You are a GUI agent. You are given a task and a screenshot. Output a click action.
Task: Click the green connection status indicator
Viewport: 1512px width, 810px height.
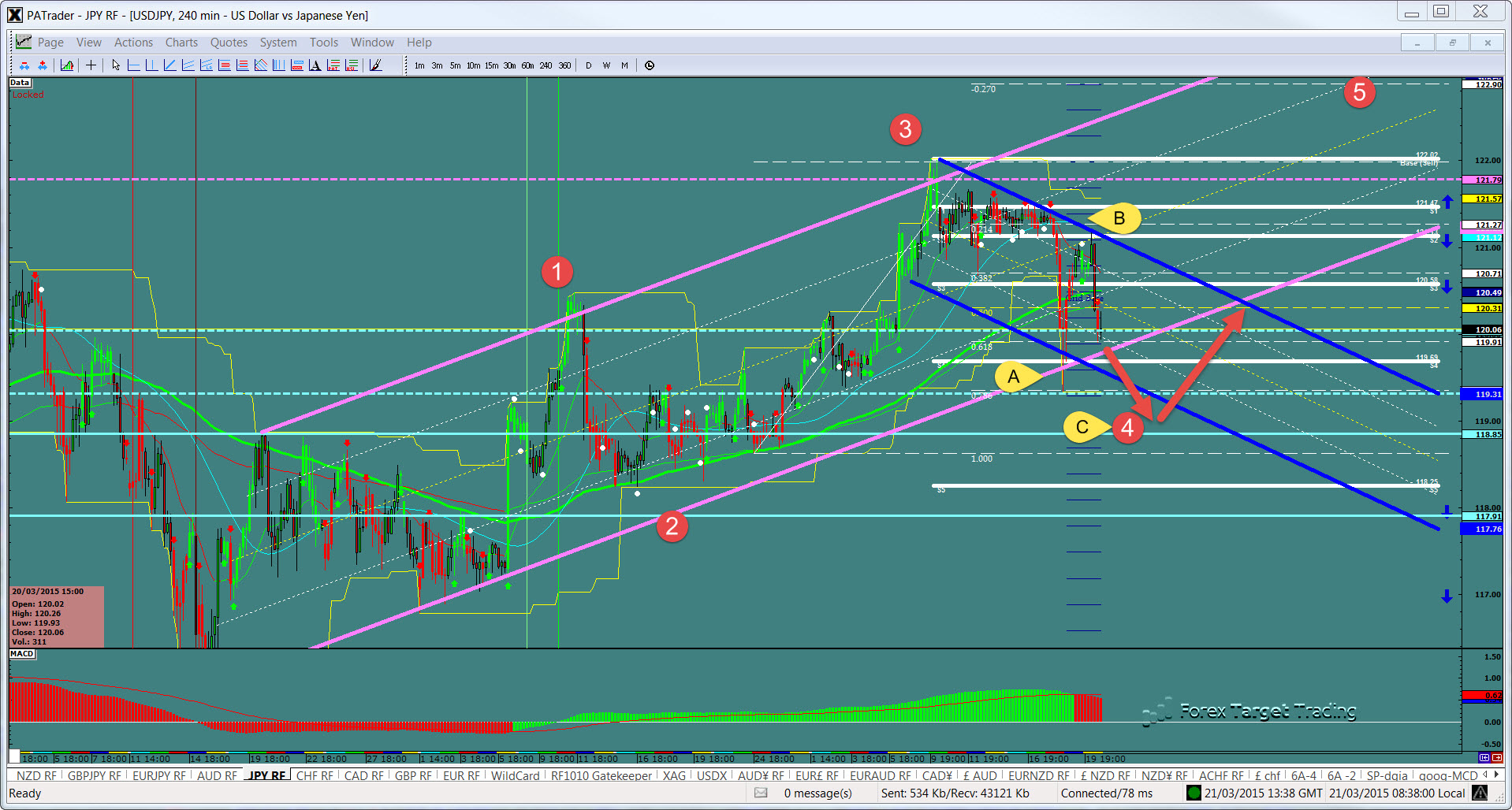coord(1194,793)
